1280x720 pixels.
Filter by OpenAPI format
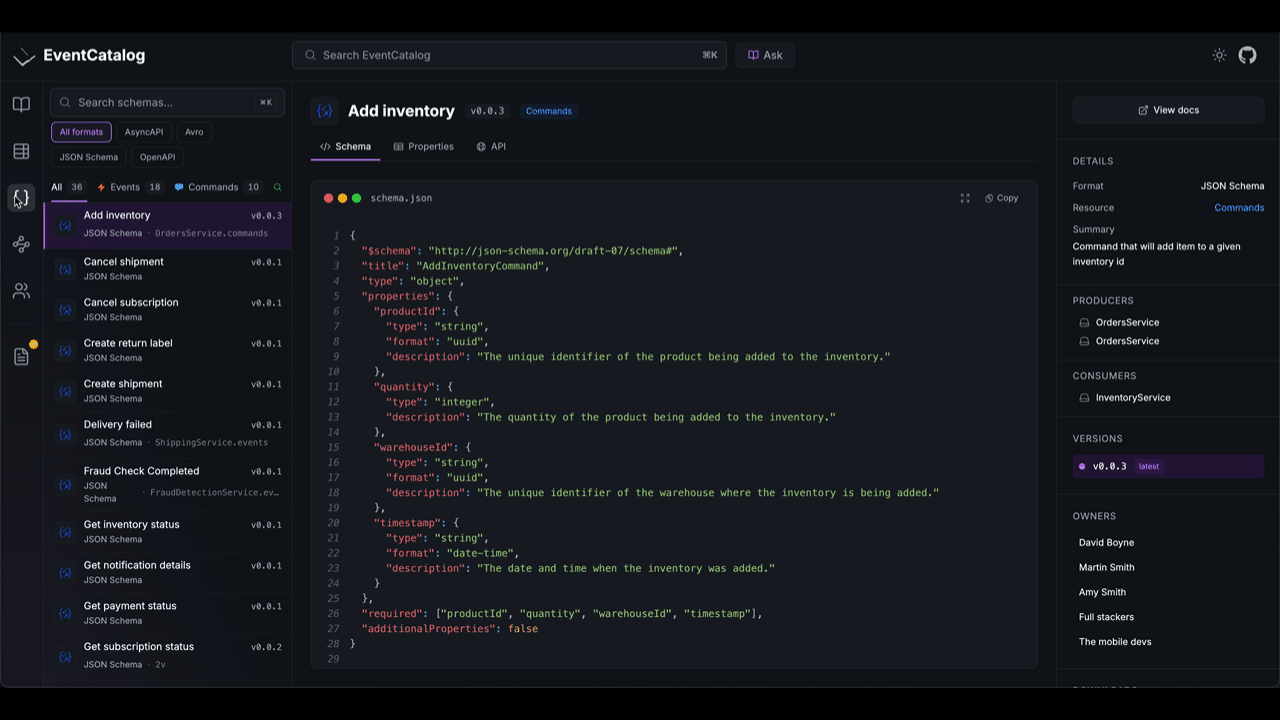pos(158,157)
